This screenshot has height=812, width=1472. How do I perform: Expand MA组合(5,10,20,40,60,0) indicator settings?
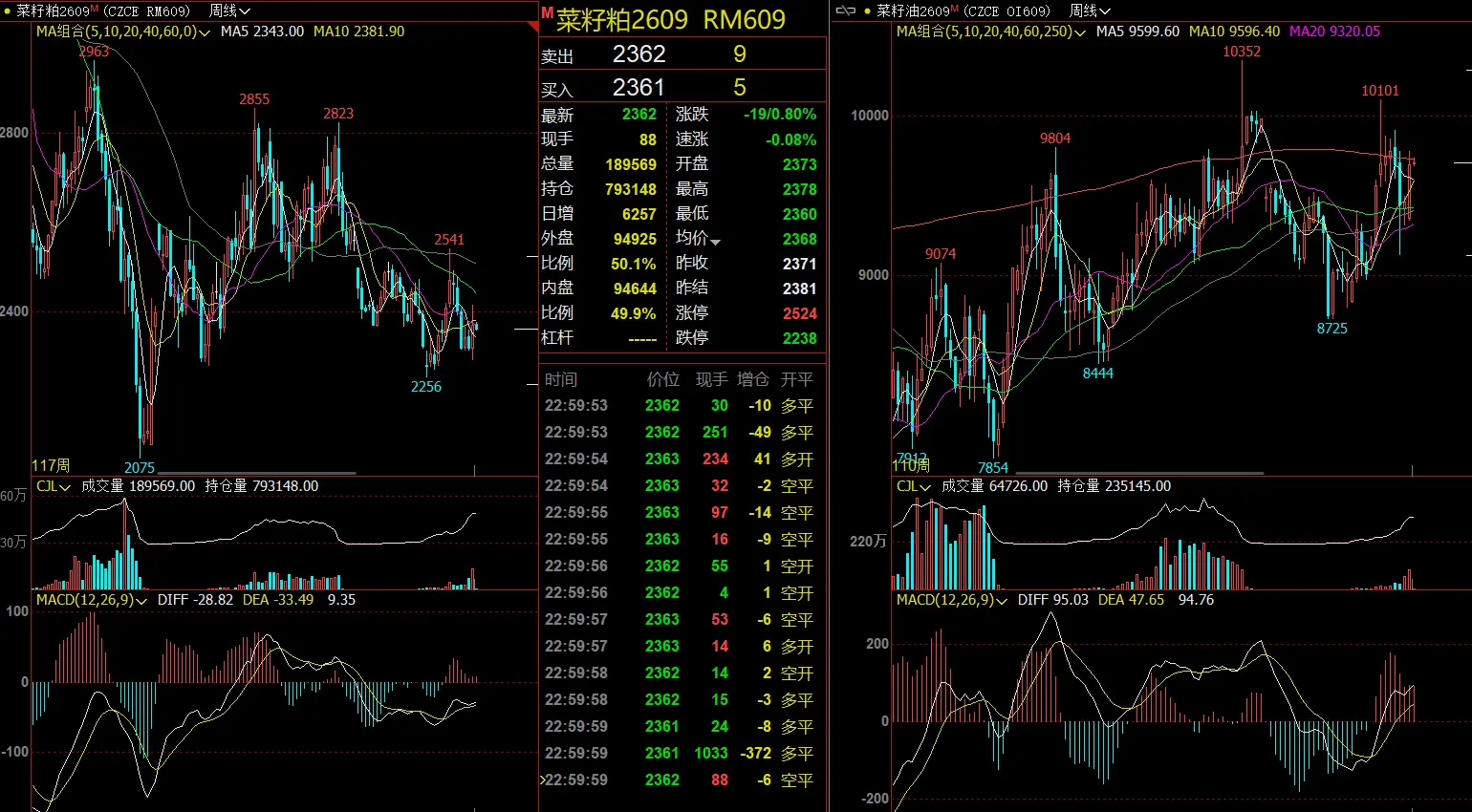(x=204, y=32)
